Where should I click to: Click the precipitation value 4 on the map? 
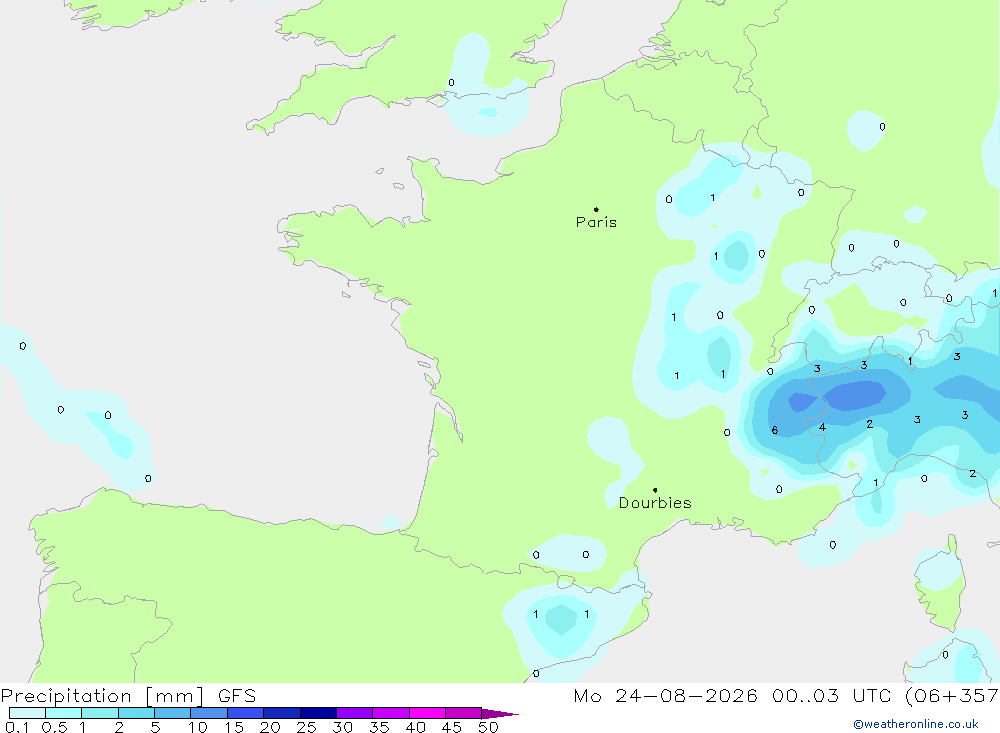823,427
